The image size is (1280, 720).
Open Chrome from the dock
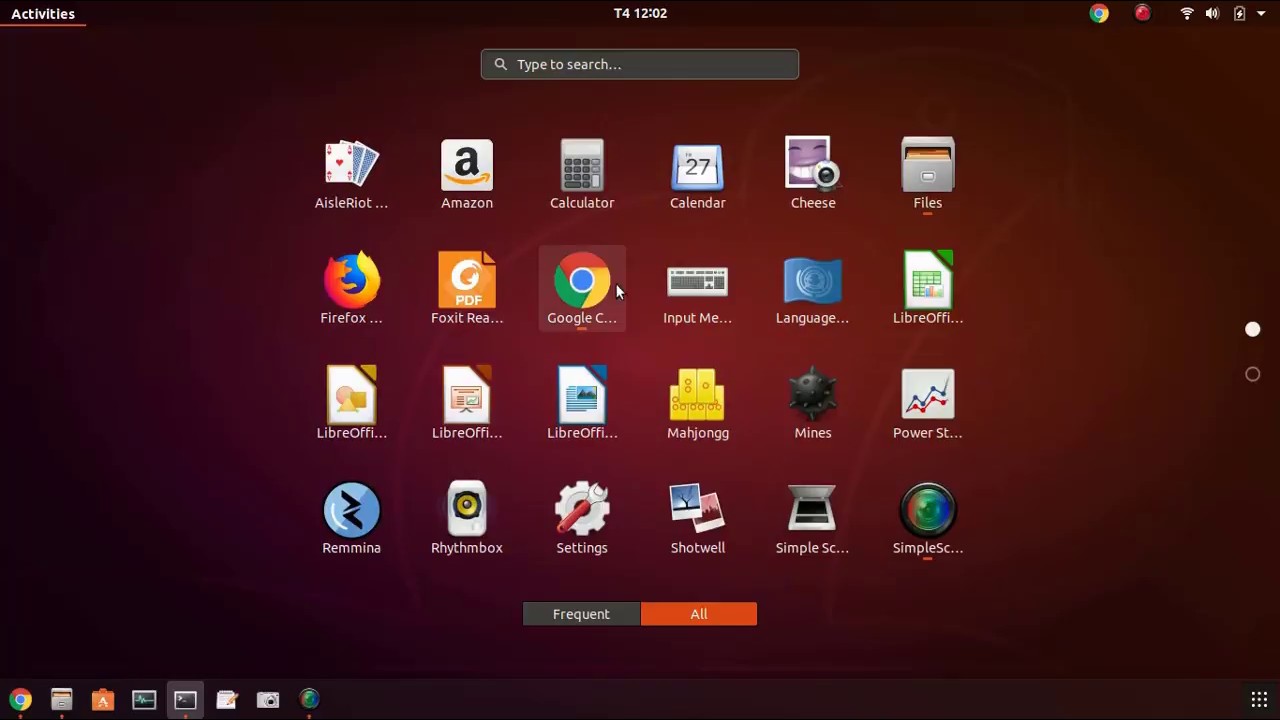(20, 699)
